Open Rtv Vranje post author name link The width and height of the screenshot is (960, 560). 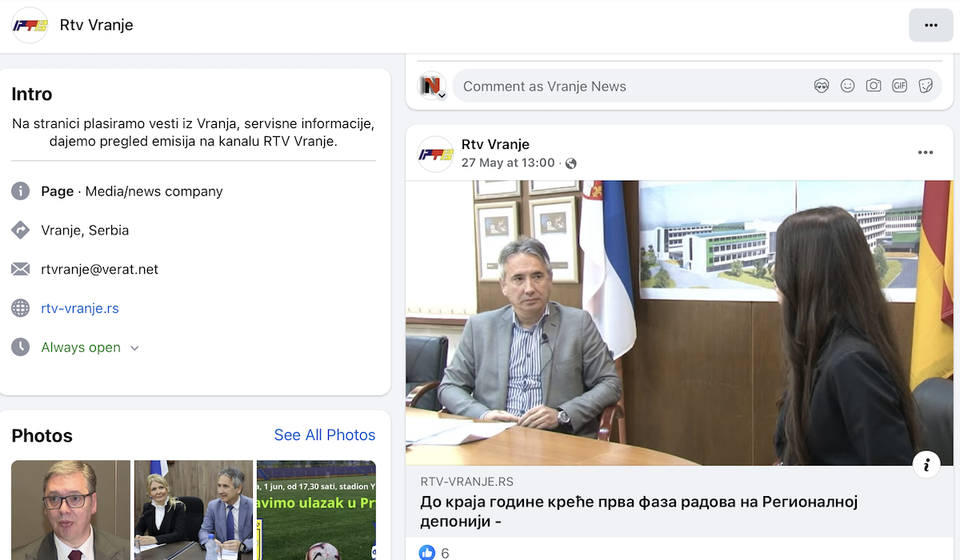(x=495, y=144)
